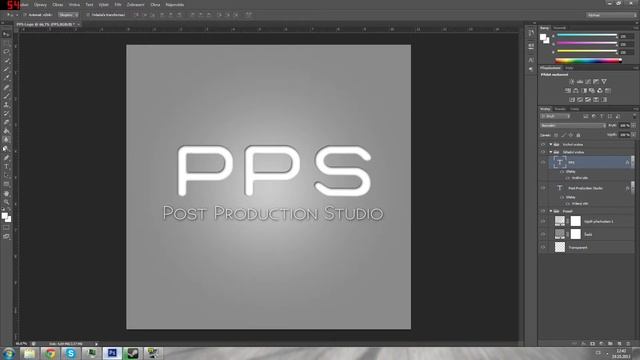Select the Lasso tool

6,52
